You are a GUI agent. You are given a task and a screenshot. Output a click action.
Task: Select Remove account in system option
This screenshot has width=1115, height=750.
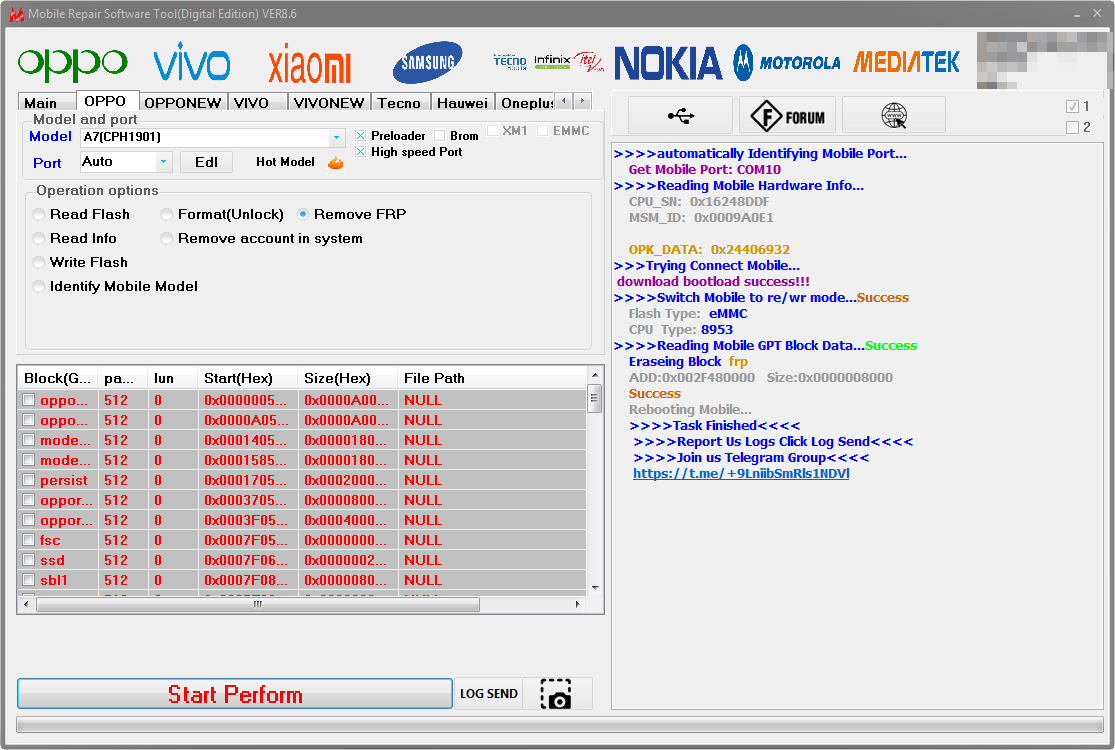[x=167, y=239]
